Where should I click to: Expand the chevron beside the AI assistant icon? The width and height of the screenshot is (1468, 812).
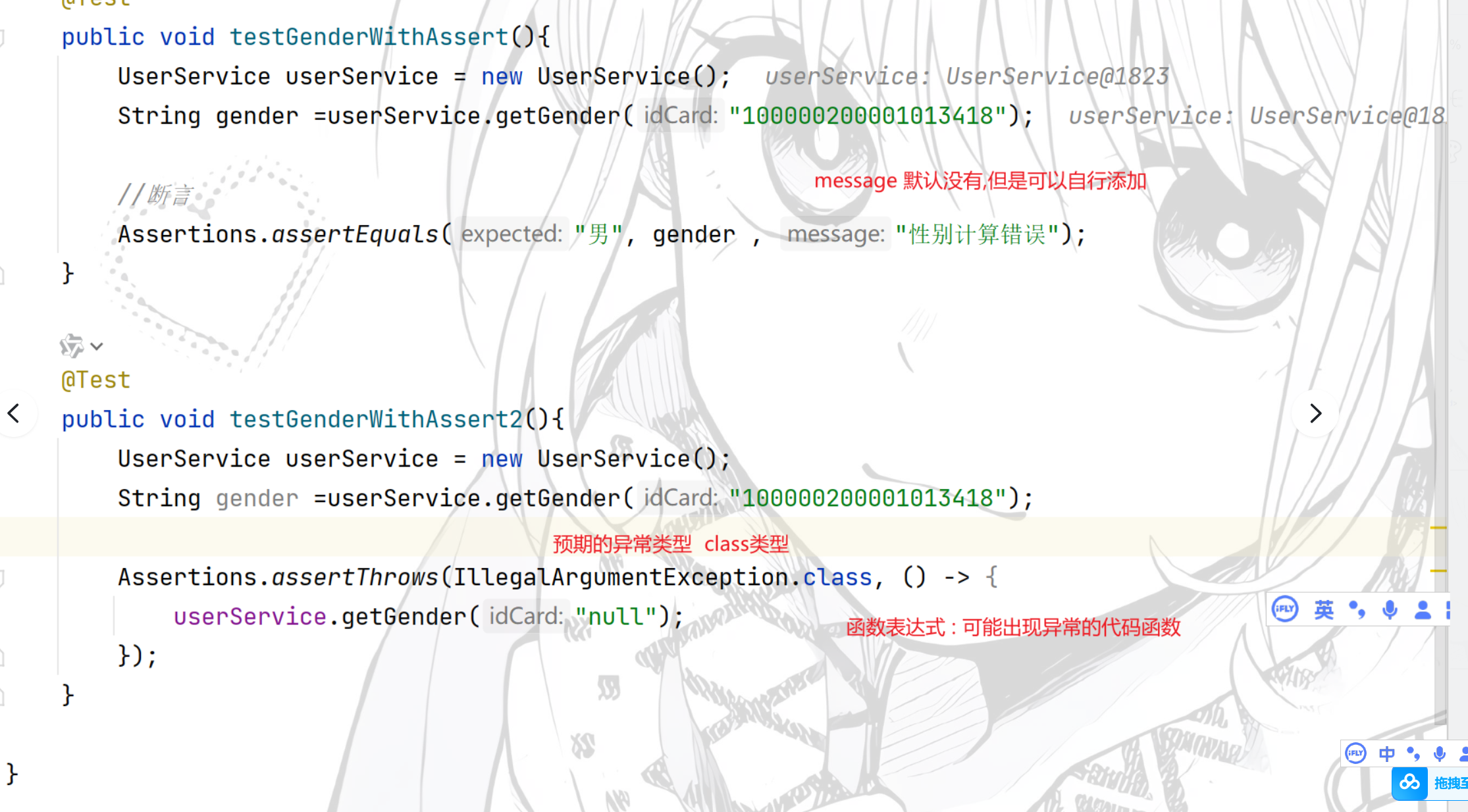[x=97, y=346]
